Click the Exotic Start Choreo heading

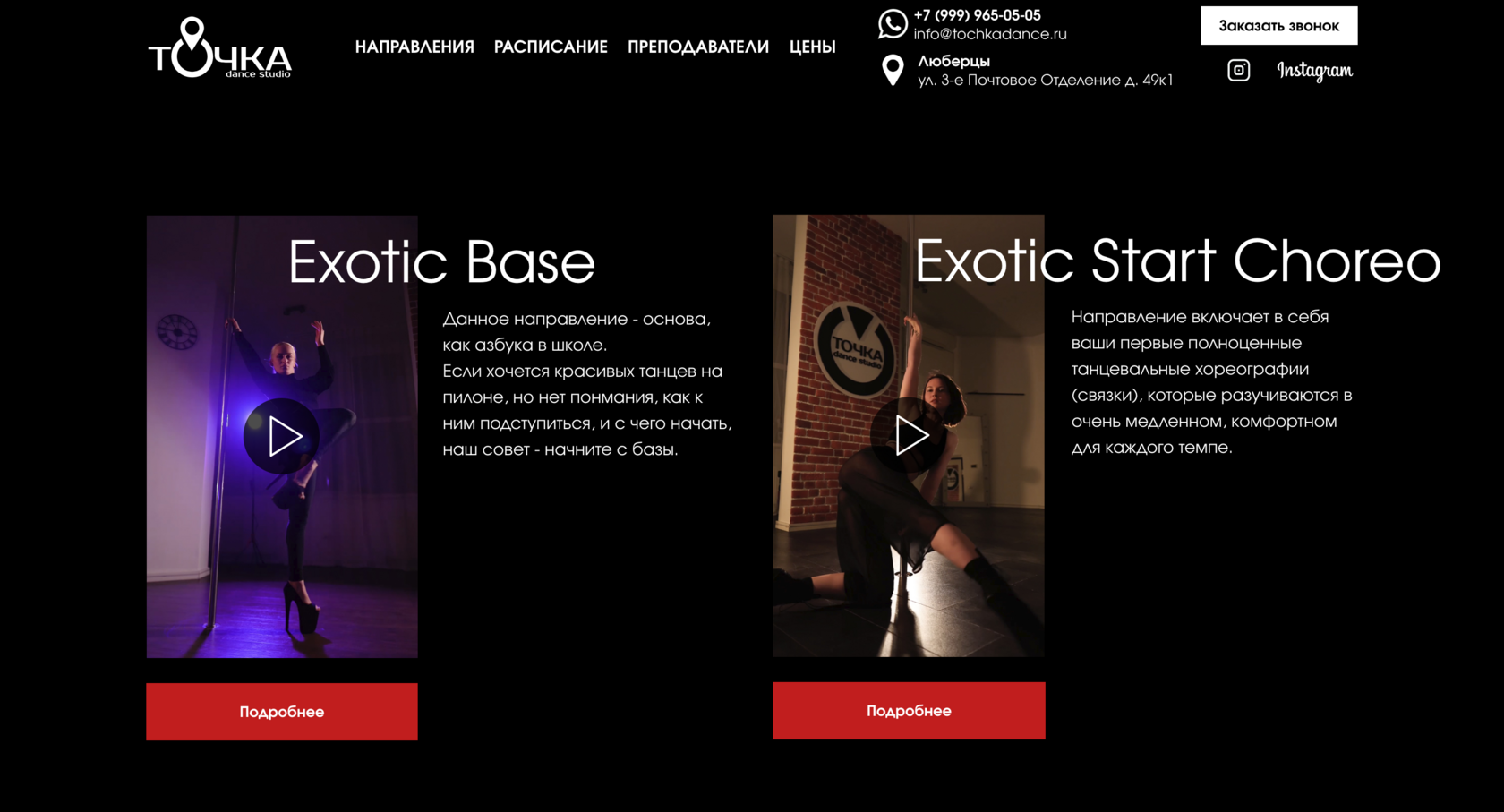click(x=1177, y=261)
